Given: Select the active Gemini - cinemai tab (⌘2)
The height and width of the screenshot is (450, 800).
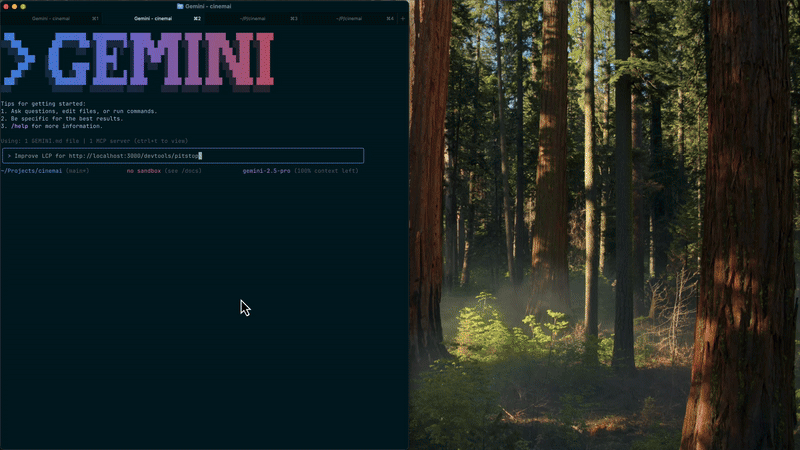Looking at the screenshot, I should point(153,18).
